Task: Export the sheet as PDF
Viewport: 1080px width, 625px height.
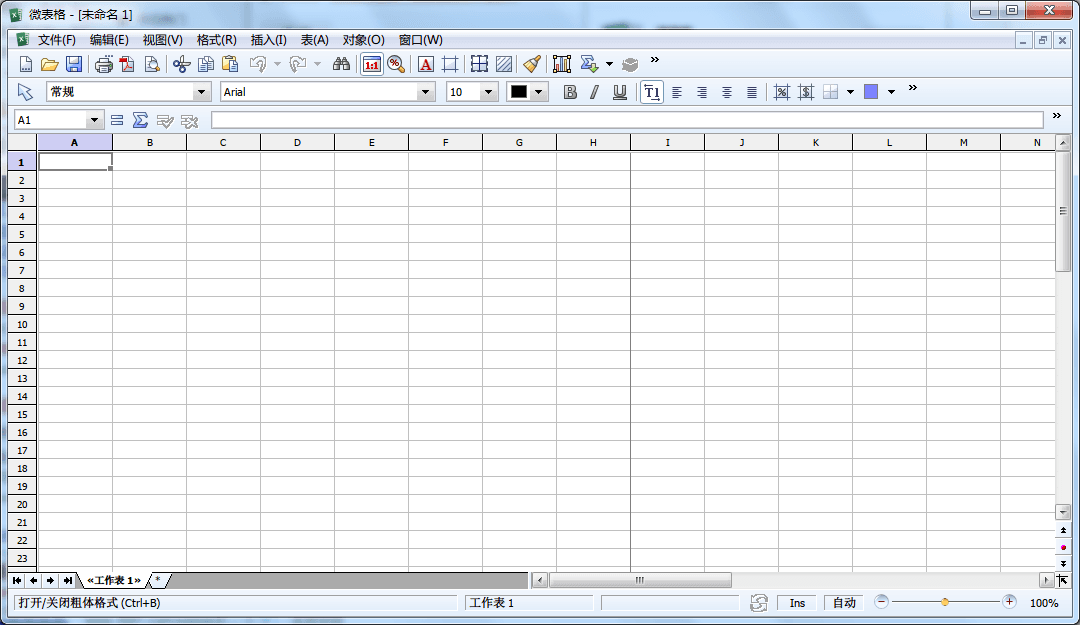Action: point(127,65)
